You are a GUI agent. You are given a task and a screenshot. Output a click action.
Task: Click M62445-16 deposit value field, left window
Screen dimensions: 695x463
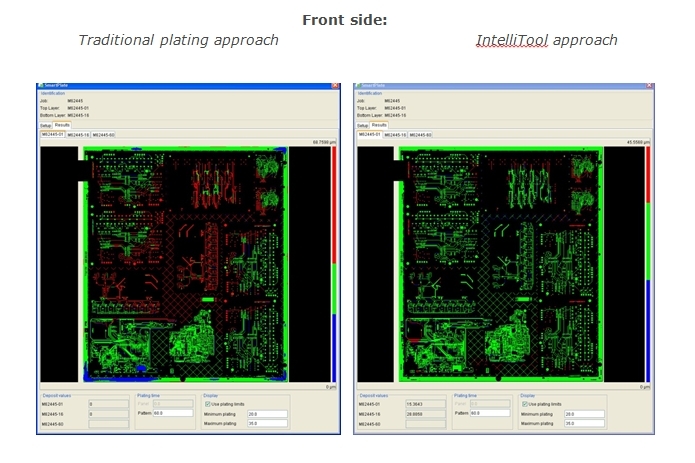[109, 414]
